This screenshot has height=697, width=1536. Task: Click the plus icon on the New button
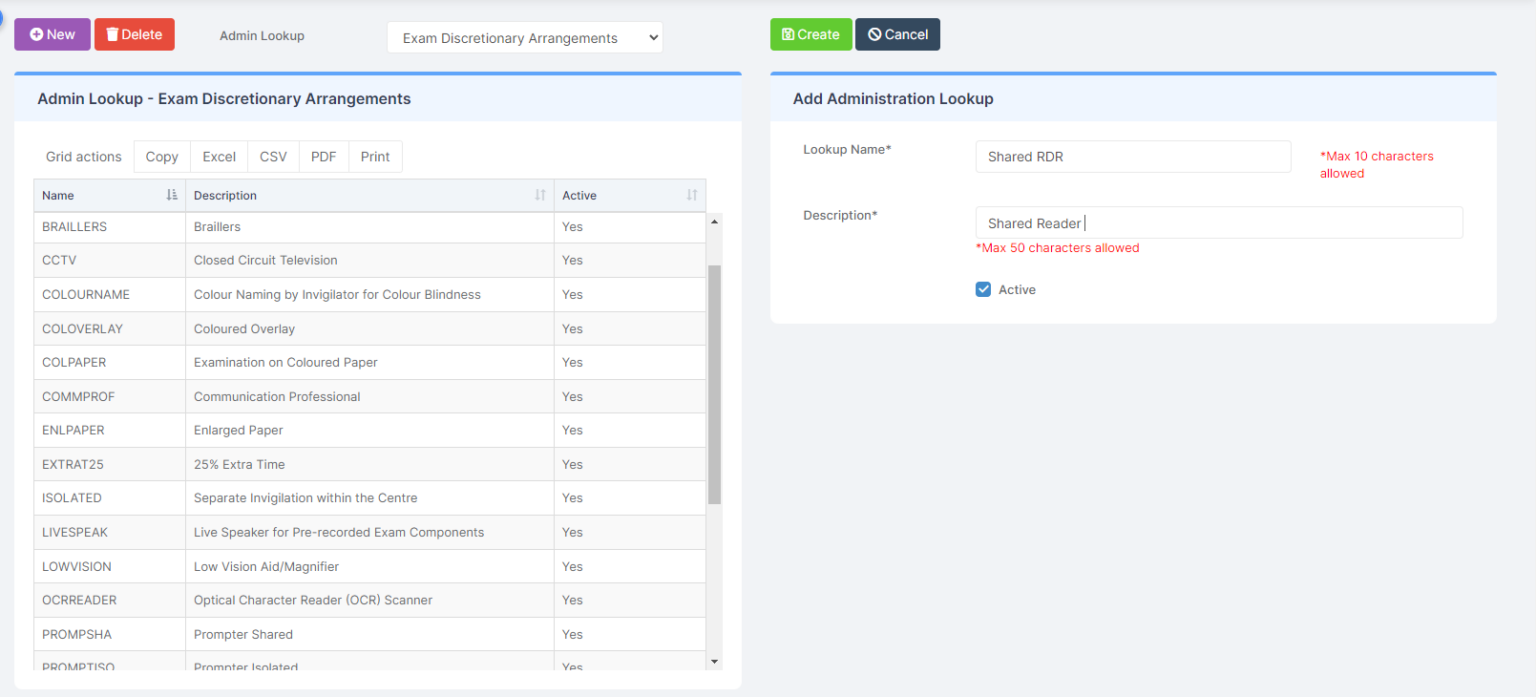(36, 33)
